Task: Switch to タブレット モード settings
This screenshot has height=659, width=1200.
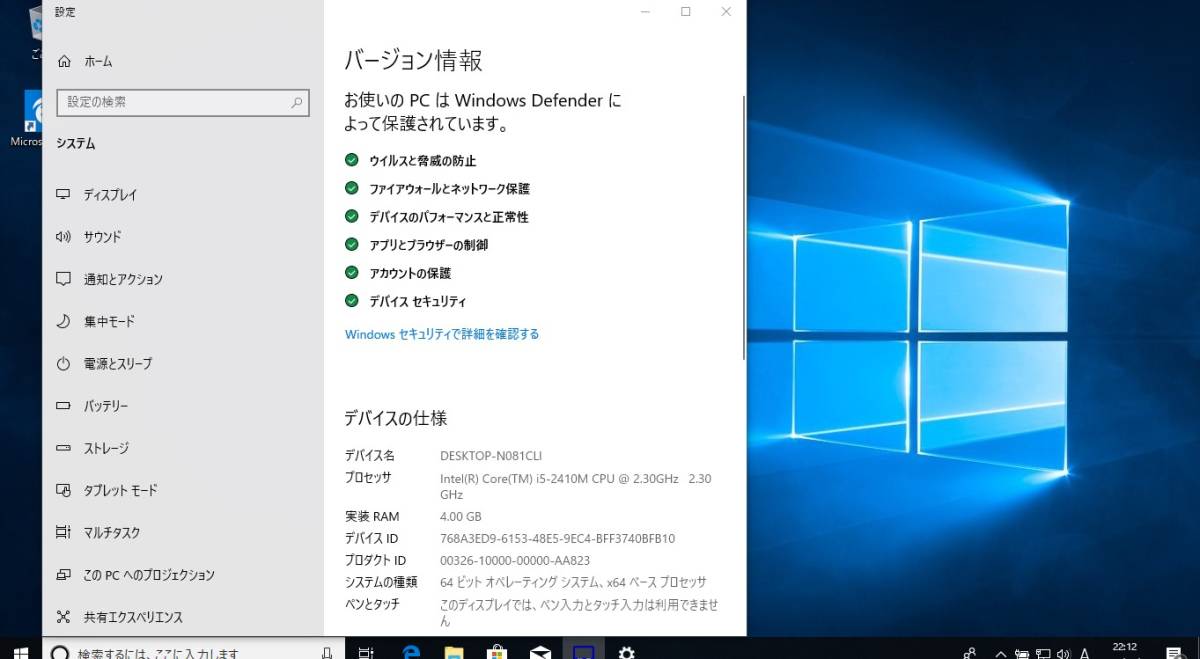Action: (x=110, y=490)
